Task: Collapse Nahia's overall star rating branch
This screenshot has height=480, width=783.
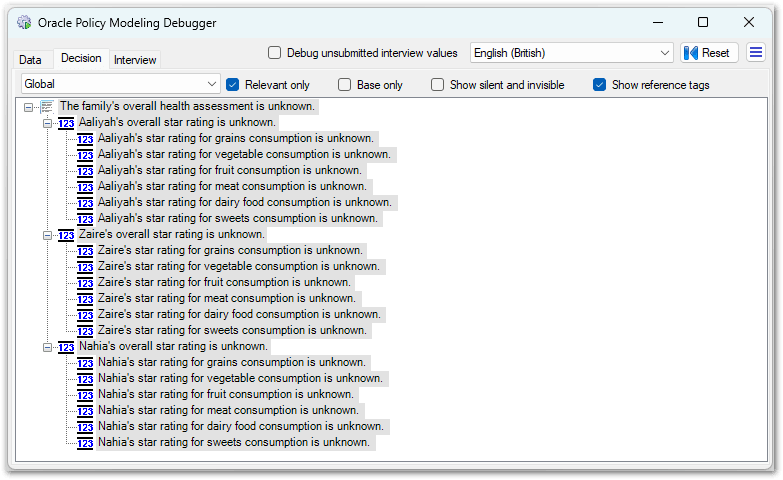Action: point(47,347)
